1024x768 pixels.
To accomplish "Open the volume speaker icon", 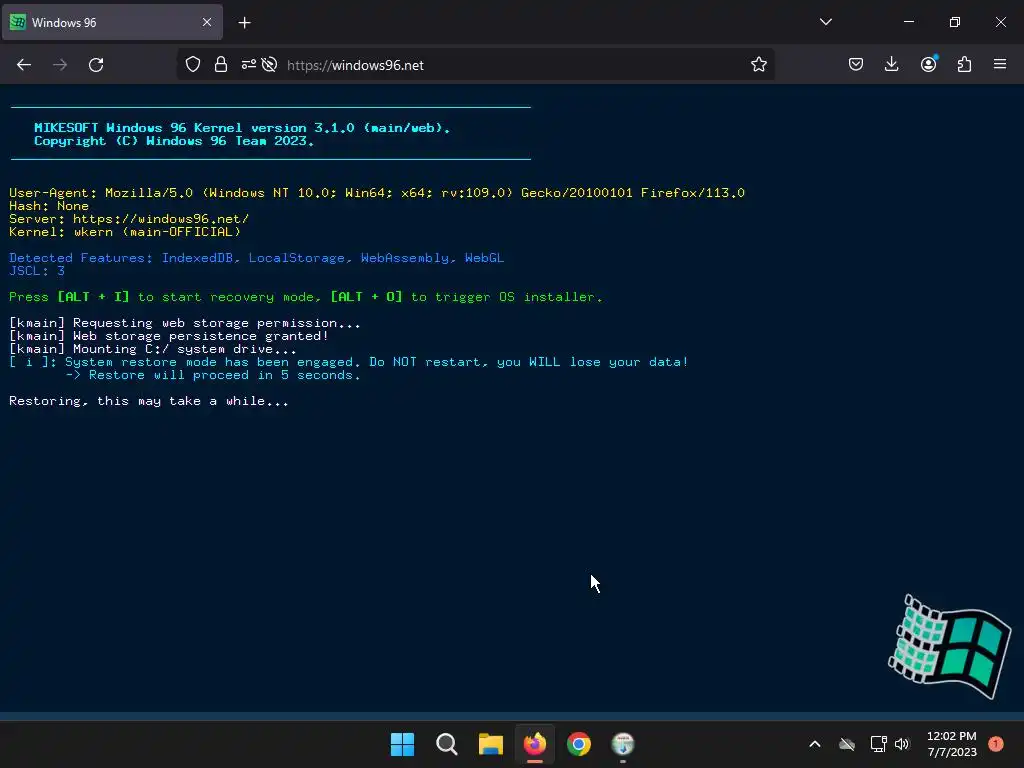I will 902,744.
